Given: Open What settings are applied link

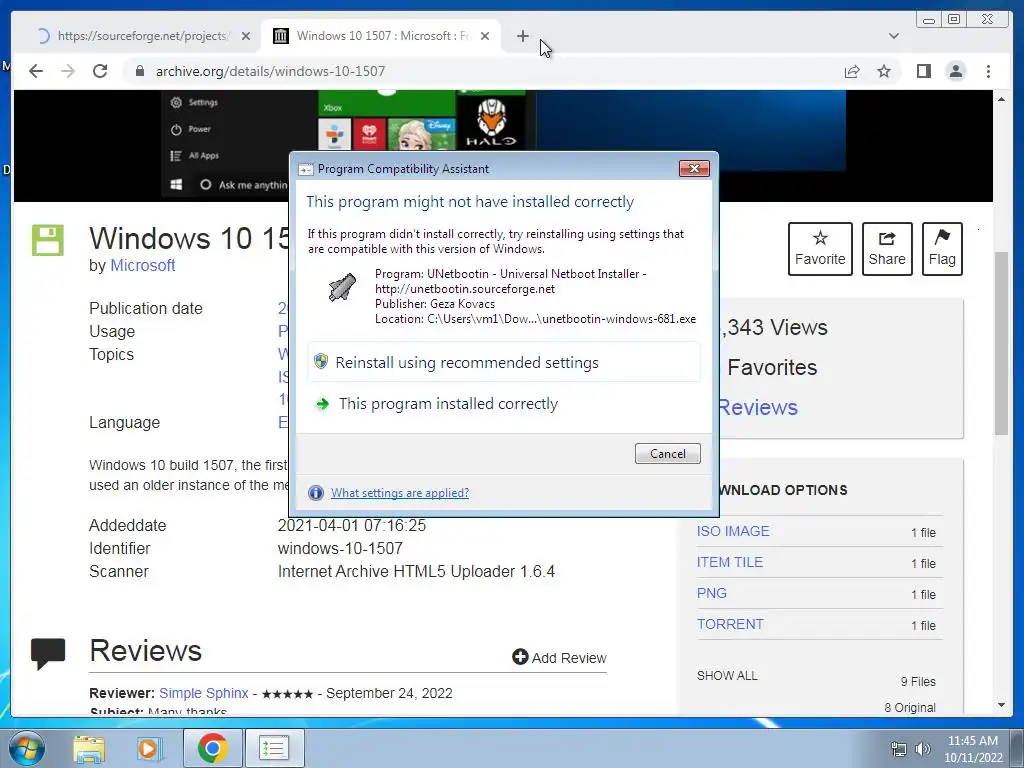Looking at the screenshot, I should (x=400, y=492).
